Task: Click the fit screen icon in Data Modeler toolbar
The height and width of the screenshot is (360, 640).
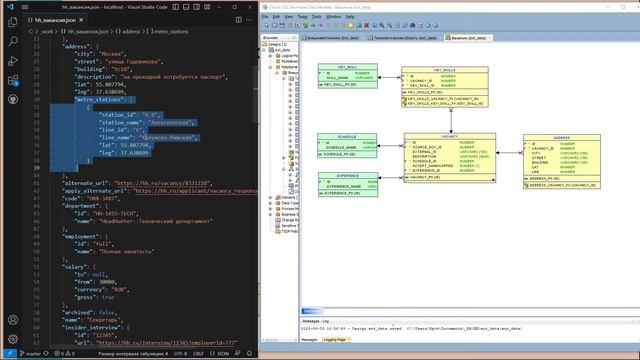Action: click(x=397, y=25)
